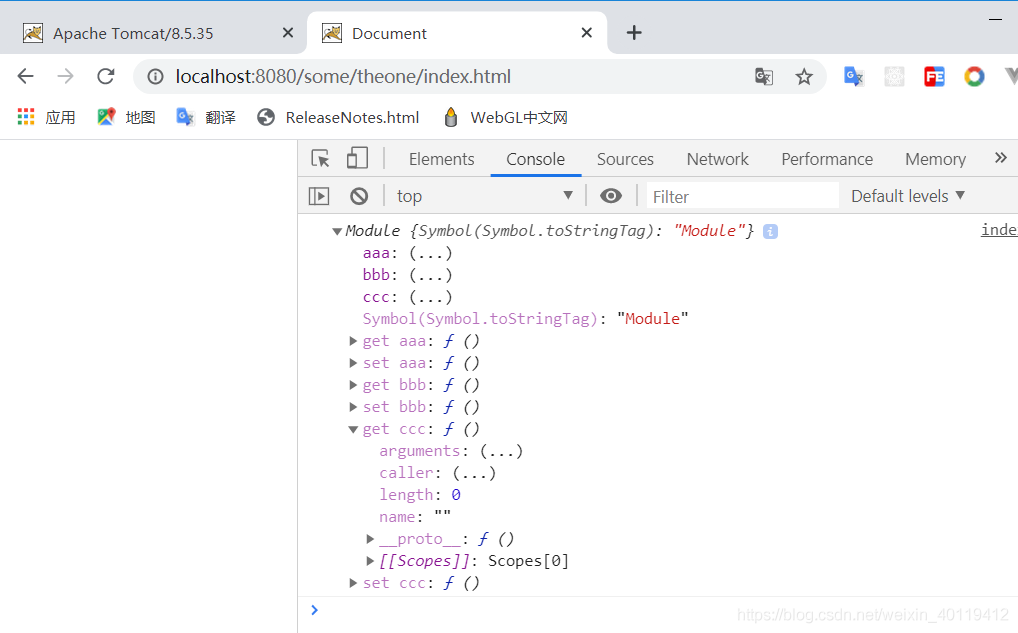Image resolution: width=1018 pixels, height=633 pixels.
Task: Minimize the browser window
Action: [995, 19]
